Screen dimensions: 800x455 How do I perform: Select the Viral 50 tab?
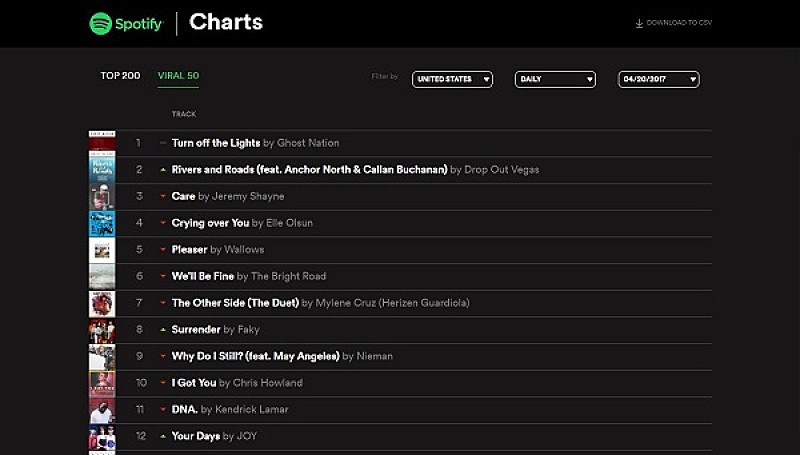point(178,76)
